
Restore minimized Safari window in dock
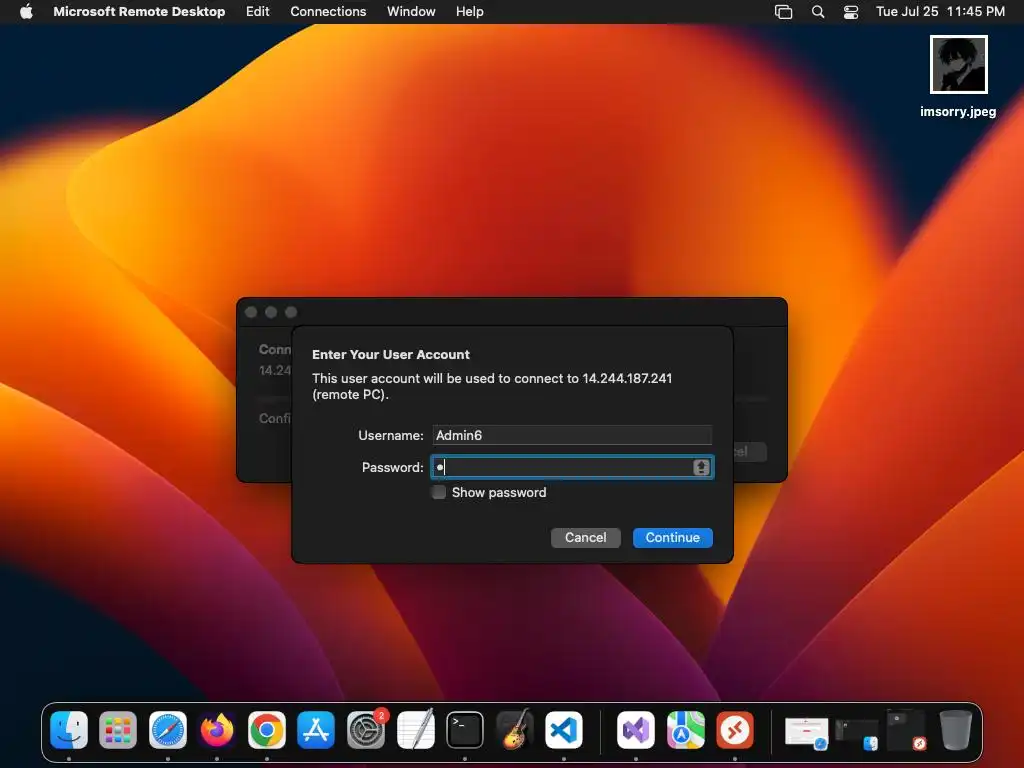(x=807, y=732)
